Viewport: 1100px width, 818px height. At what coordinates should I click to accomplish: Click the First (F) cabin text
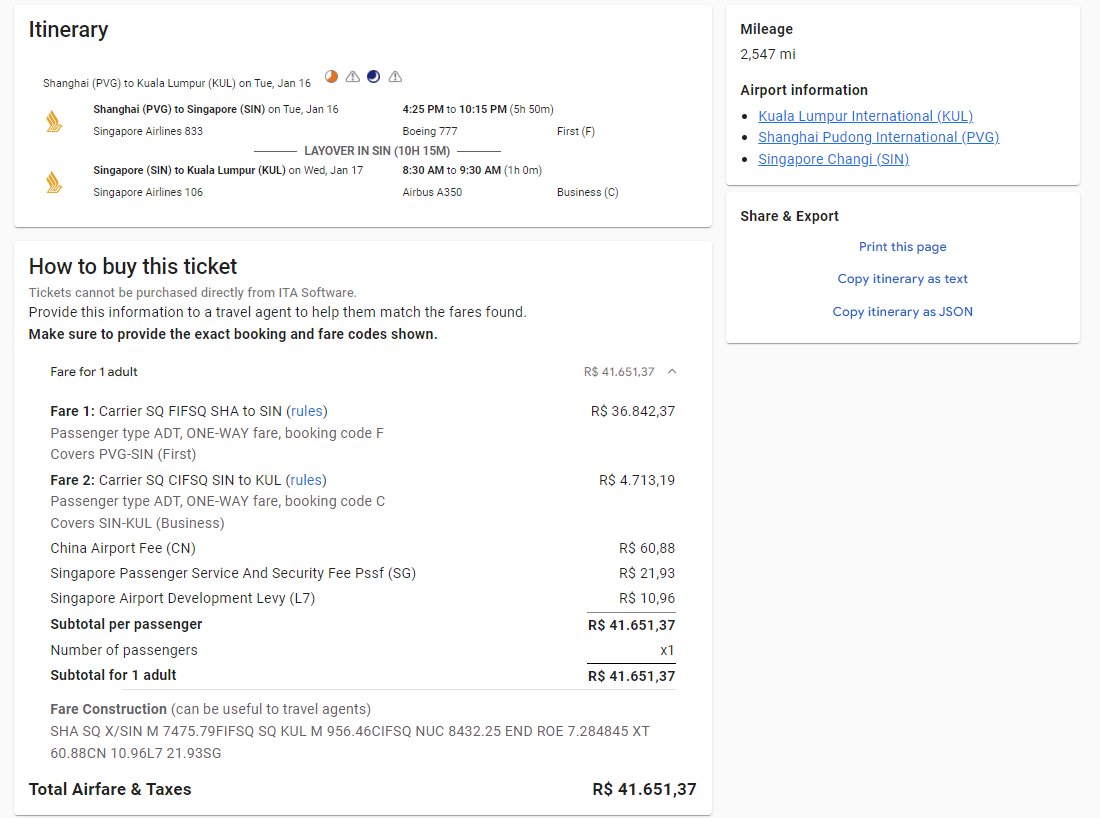[576, 131]
